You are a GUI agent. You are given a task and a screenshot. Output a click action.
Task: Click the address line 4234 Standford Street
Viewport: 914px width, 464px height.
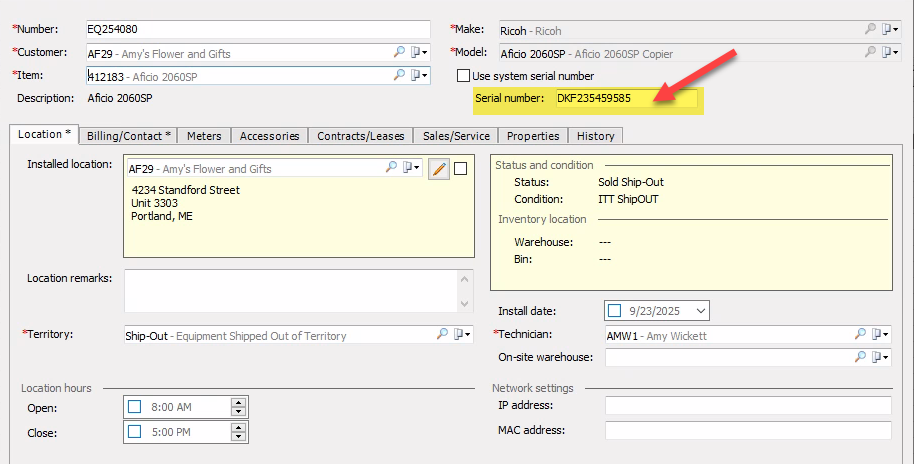(185, 190)
